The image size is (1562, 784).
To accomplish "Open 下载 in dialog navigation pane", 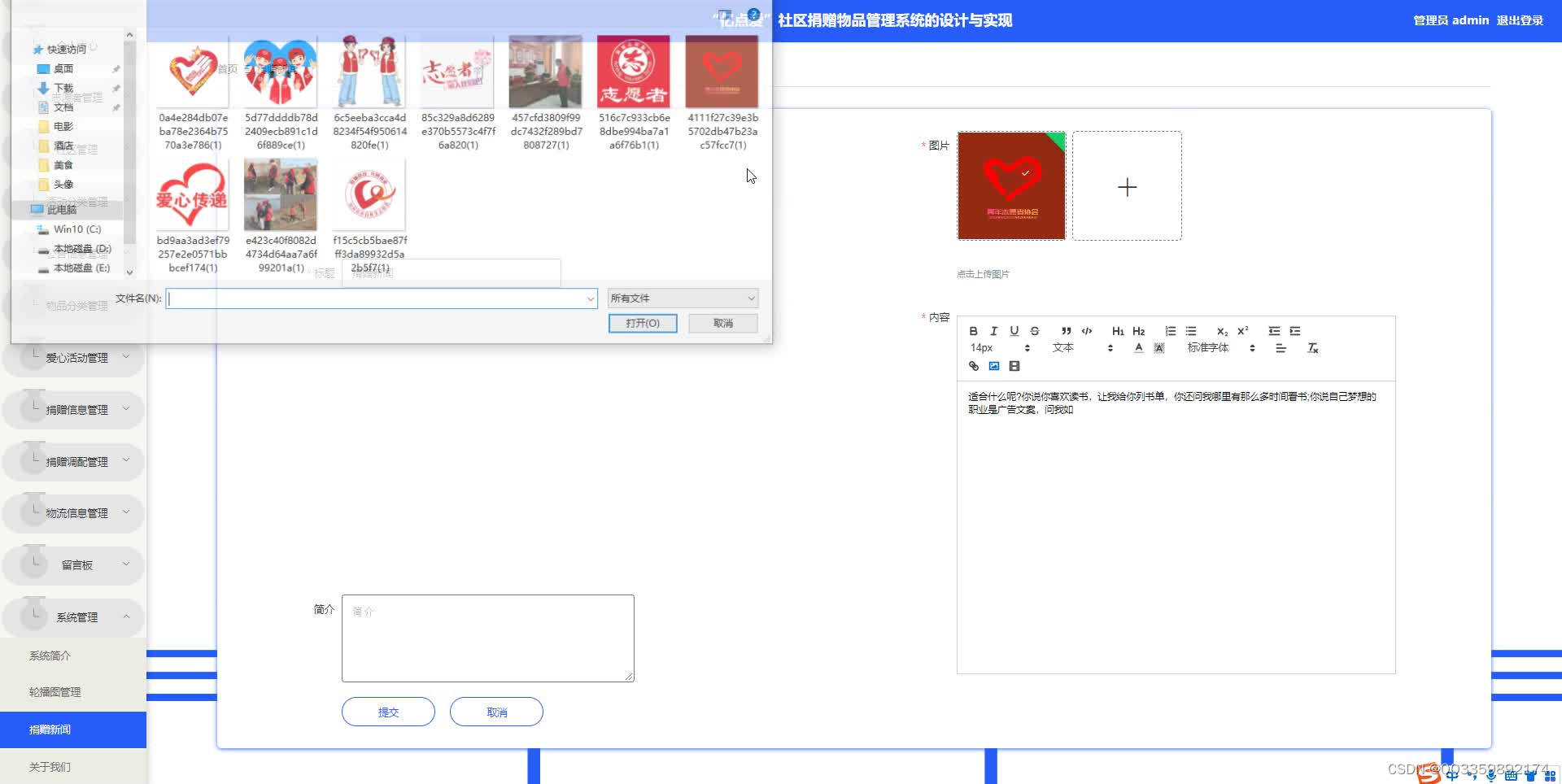I will tap(63, 88).
